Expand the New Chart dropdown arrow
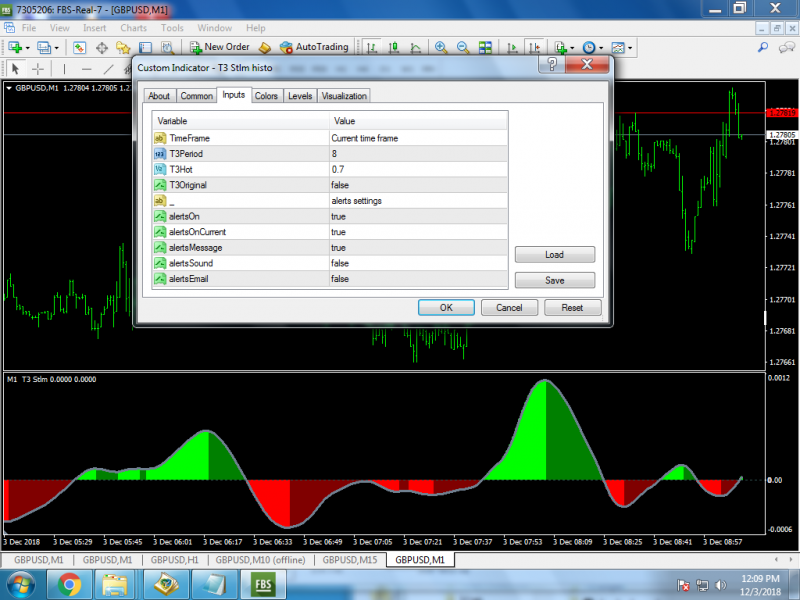This screenshot has width=800, height=600. tap(28, 48)
